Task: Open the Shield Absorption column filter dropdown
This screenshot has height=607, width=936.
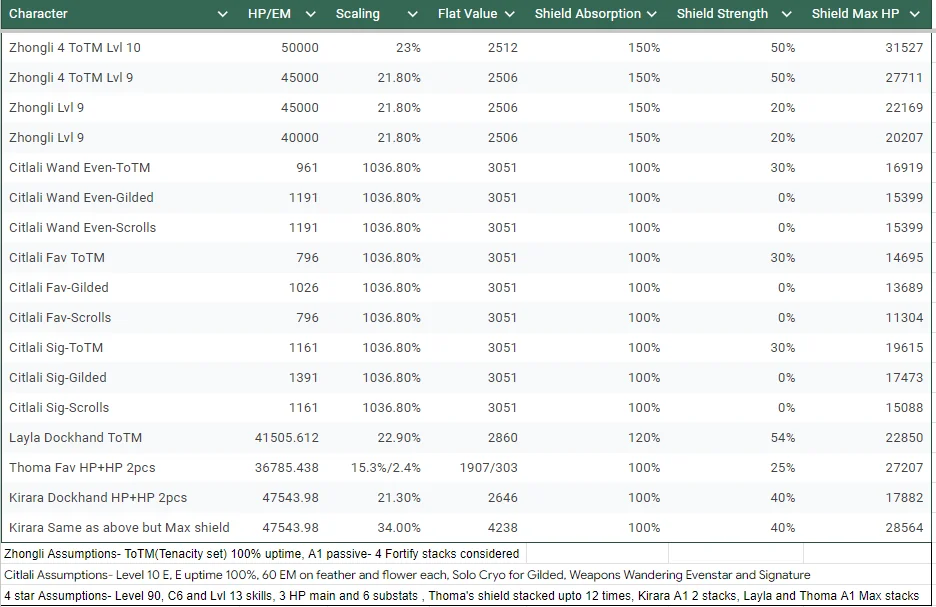Action: point(651,14)
